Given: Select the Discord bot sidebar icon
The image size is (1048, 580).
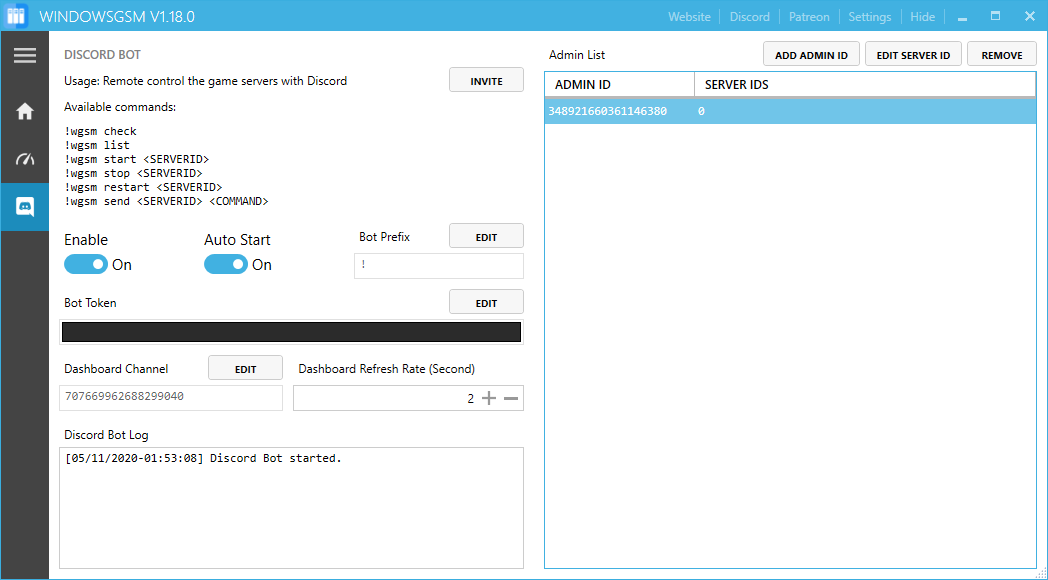Looking at the screenshot, I should tap(25, 207).
